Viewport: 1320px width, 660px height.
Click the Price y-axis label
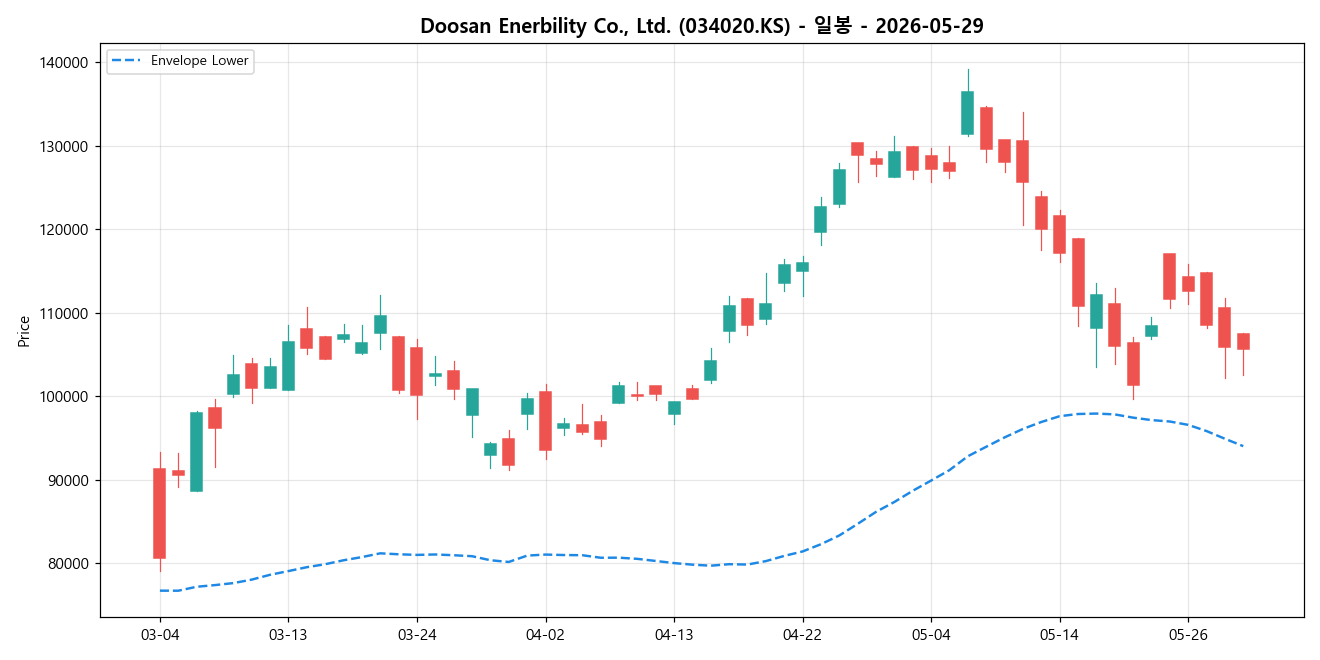(x=24, y=331)
